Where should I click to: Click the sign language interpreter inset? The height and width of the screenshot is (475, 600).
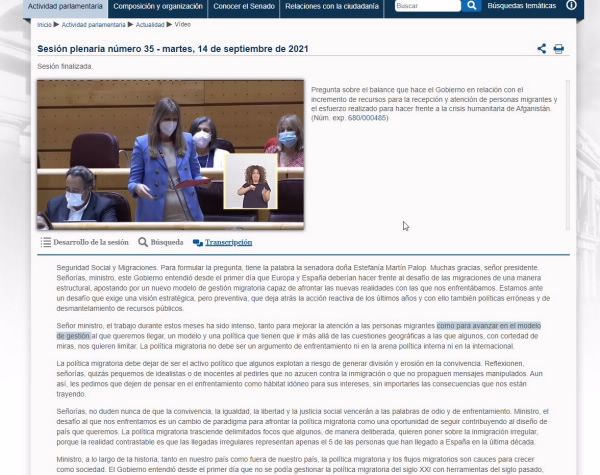[251, 181]
